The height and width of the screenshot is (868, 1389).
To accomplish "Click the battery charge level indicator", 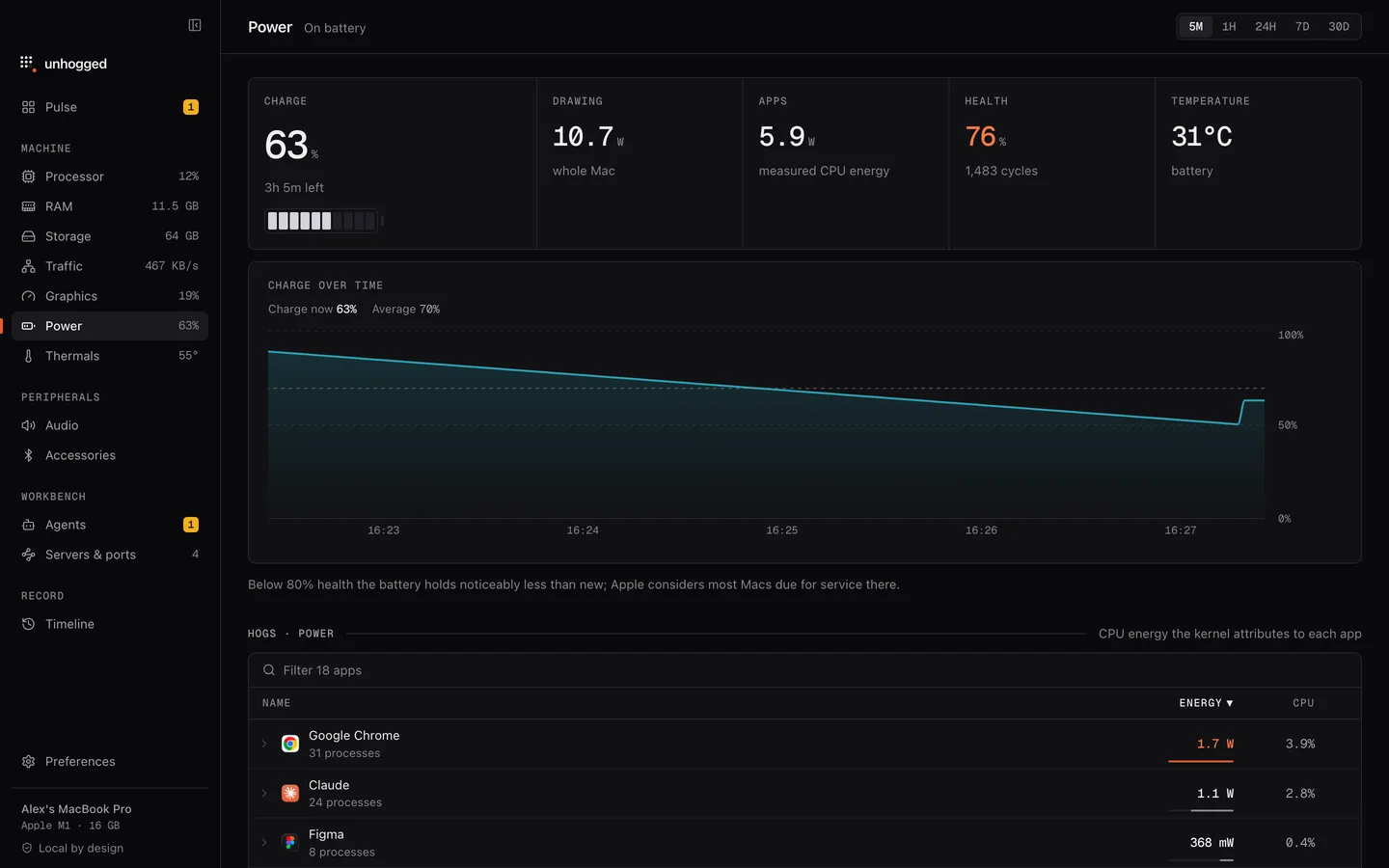I will click(324, 221).
